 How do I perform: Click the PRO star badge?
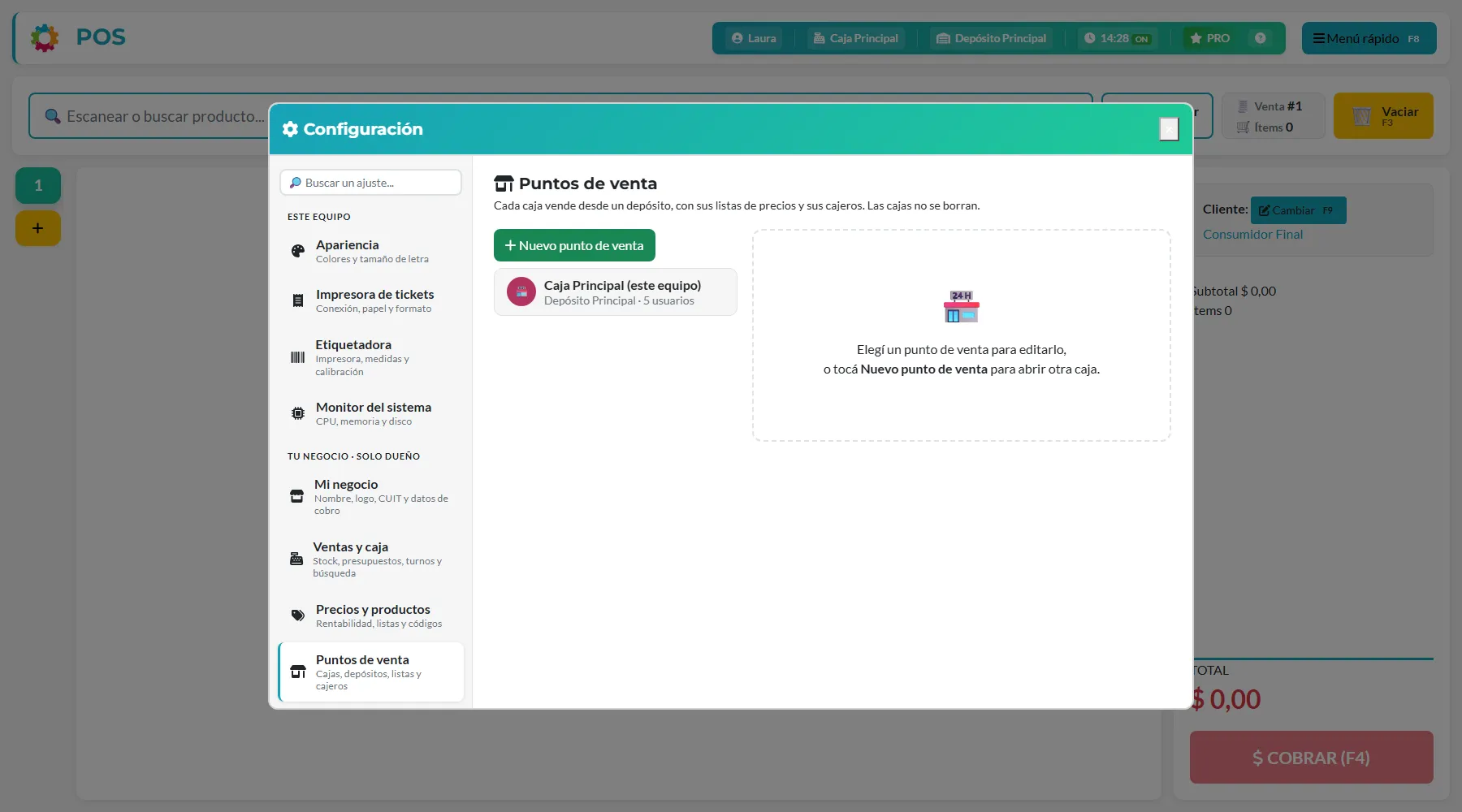(x=1210, y=38)
